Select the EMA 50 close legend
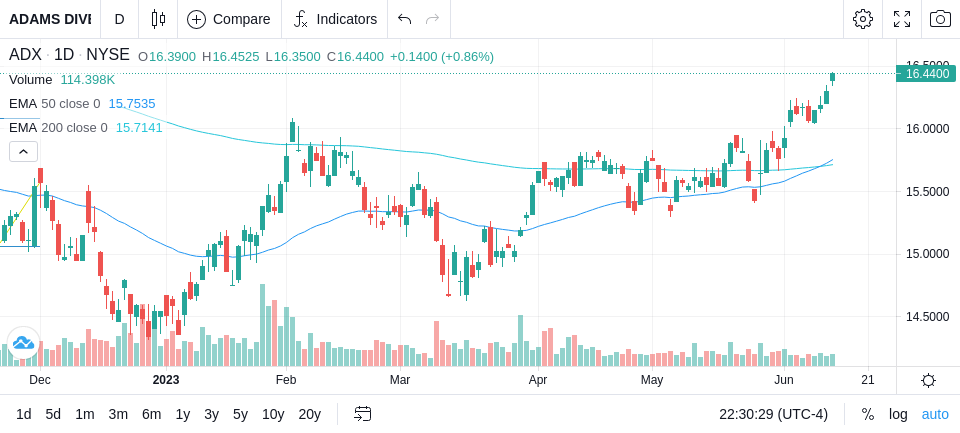 [x=54, y=104]
